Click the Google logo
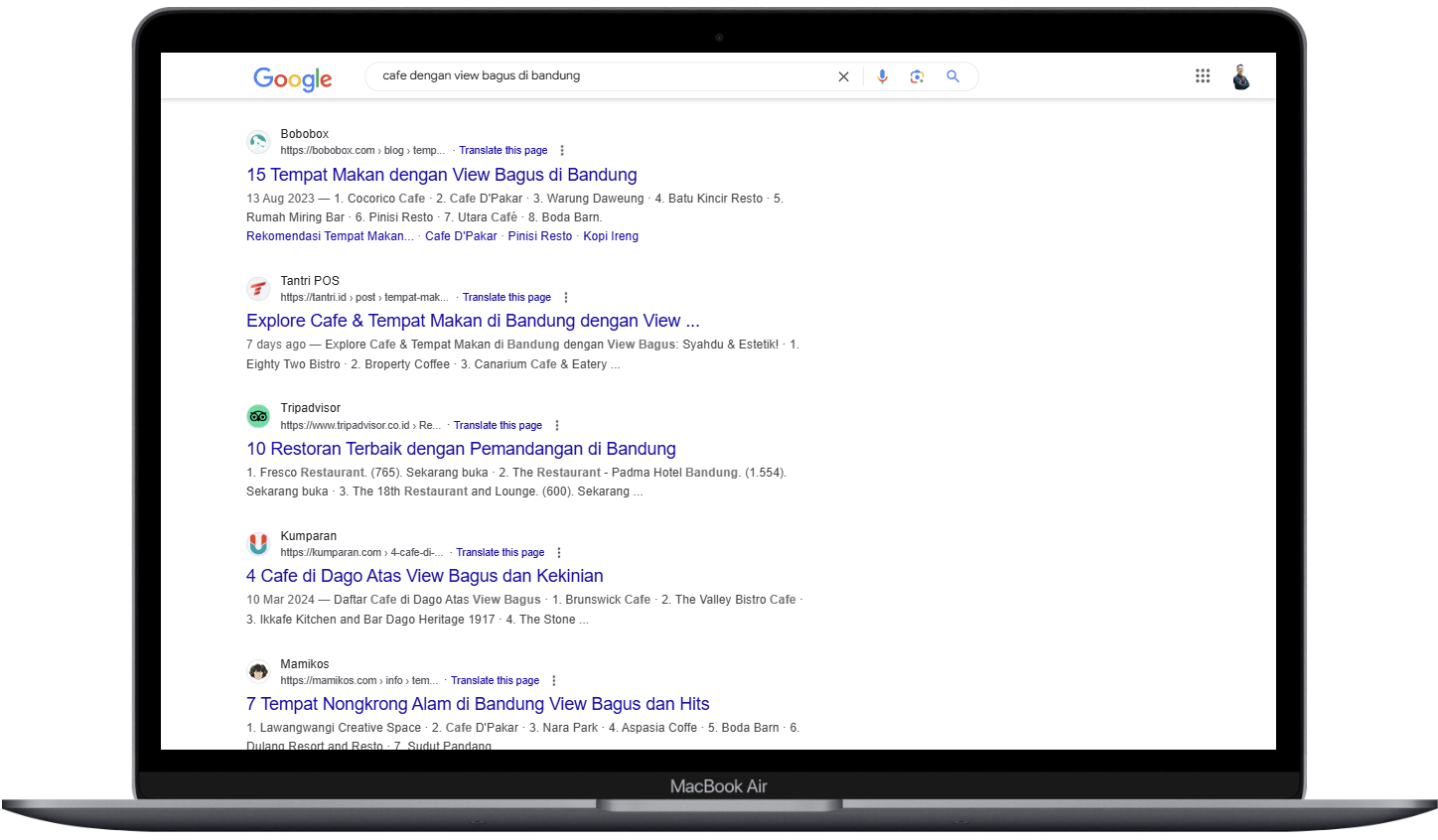The image size is (1438, 840). click(293, 78)
